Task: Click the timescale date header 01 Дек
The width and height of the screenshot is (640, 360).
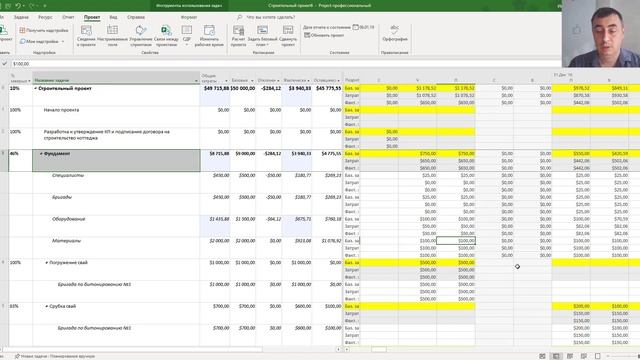Action: [x=563, y=75]
